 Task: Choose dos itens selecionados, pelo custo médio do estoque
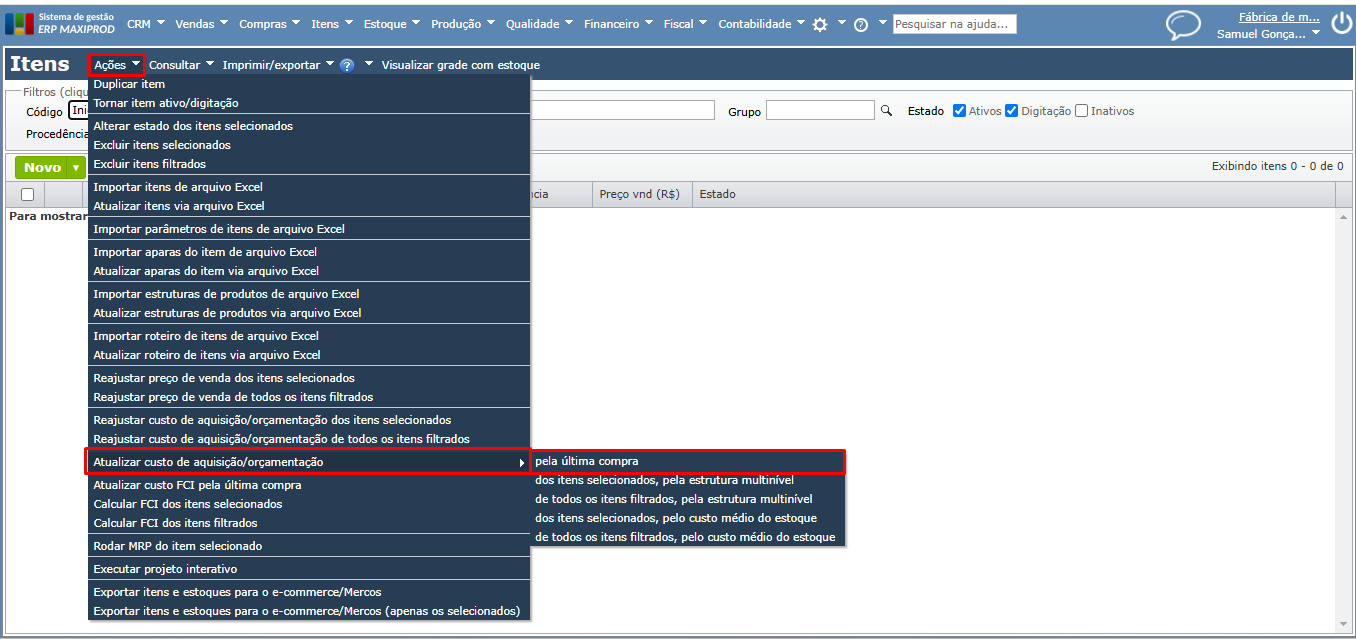tap(688, 518)
